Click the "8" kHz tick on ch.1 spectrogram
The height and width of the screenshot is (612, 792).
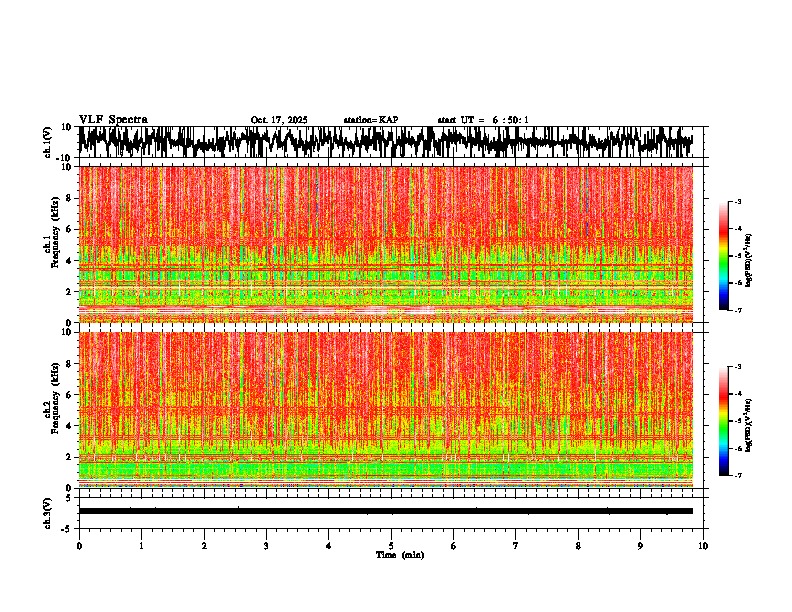pyautogui.click(x=69, y=198)
